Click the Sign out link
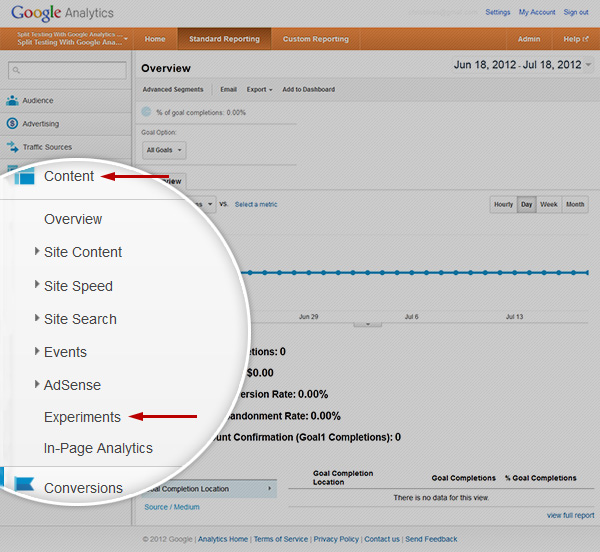600x552 pixels. point(576,12)
